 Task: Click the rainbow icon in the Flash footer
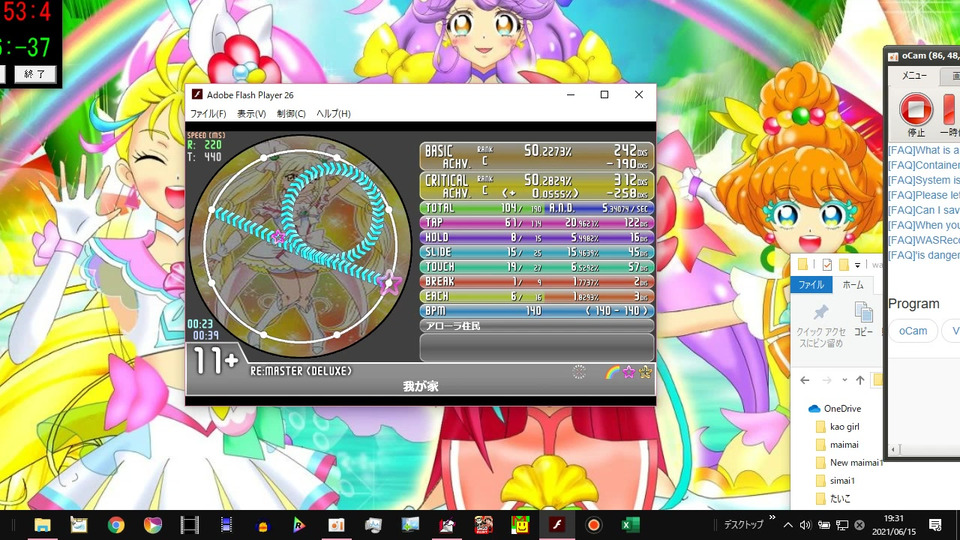[x=612, y=372]
